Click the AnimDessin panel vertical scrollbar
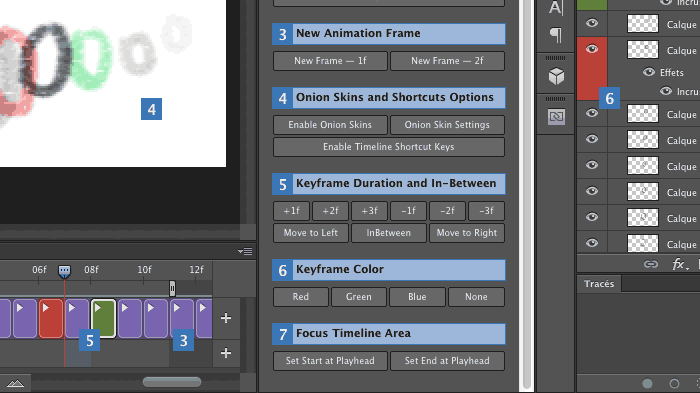This screenshot has height=393, width=700. [526, 194]
